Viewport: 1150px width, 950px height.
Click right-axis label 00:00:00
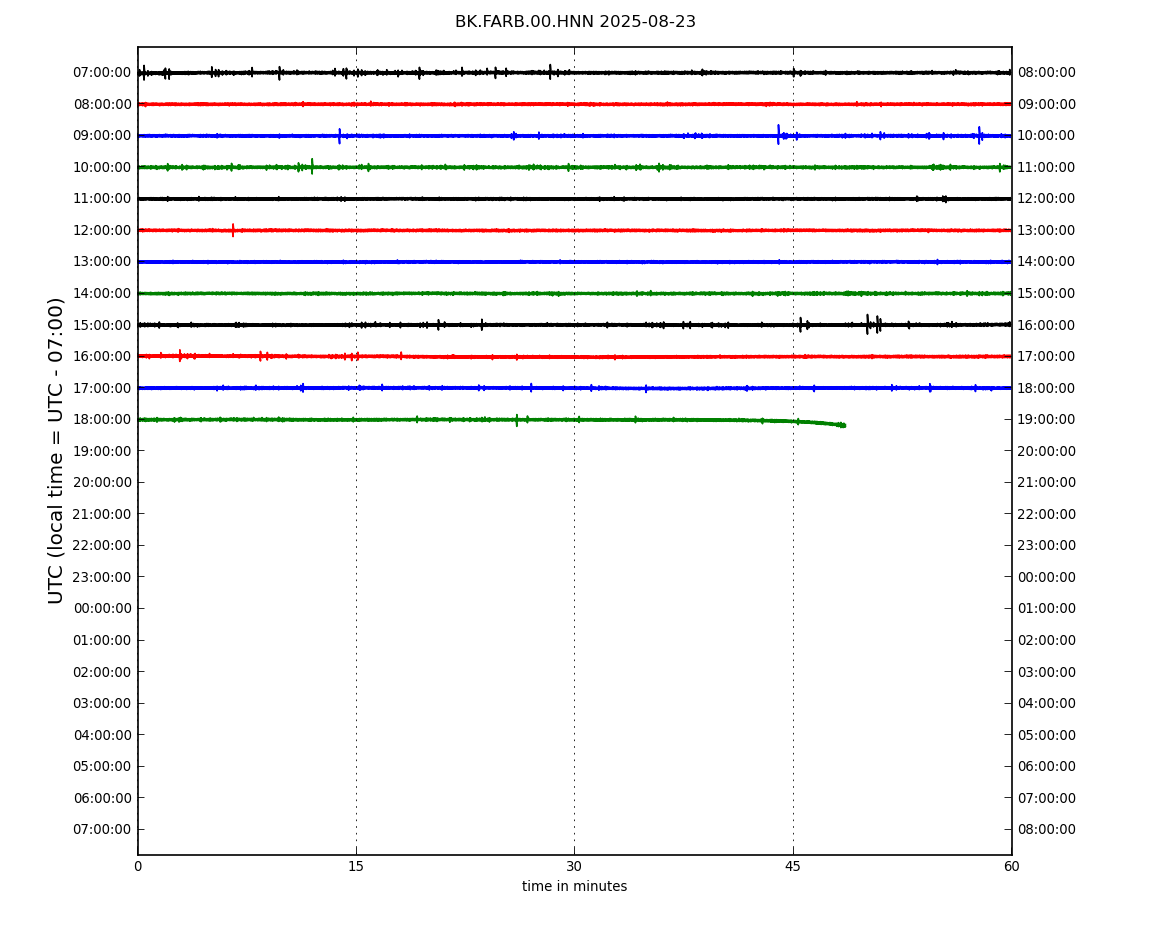click(1047, 577)
